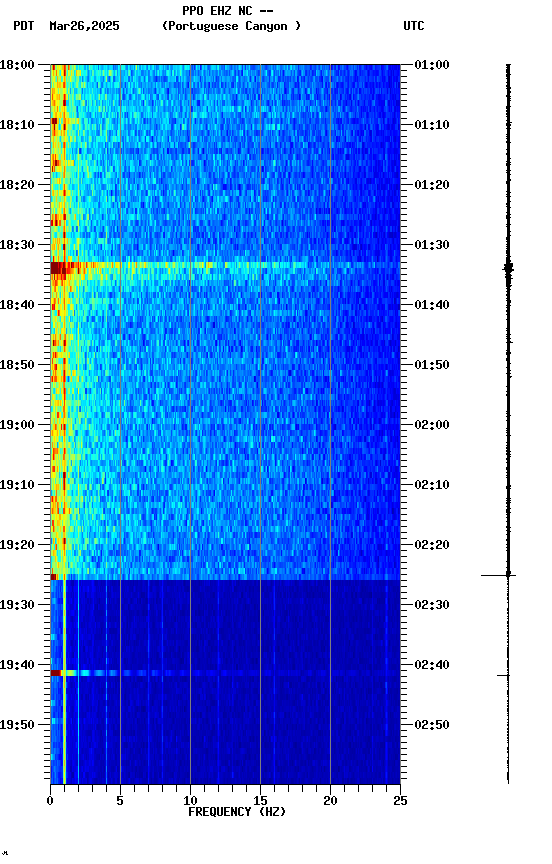Click the '19:00' PDT time label
The height and width of the screenshot is (864, 552).
point(17,425)
